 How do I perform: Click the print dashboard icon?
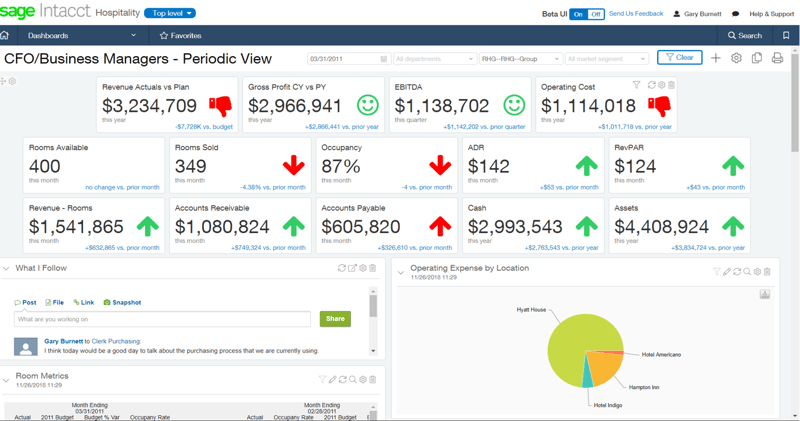tap(777, 59)
